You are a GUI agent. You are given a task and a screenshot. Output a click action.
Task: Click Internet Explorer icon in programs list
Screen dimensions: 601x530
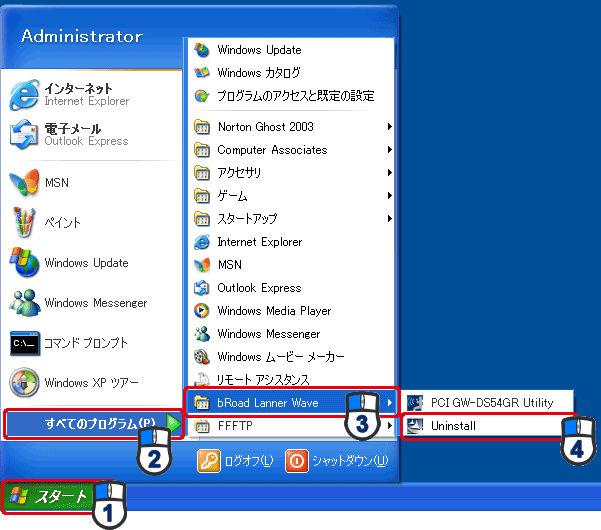coord(202,242)
